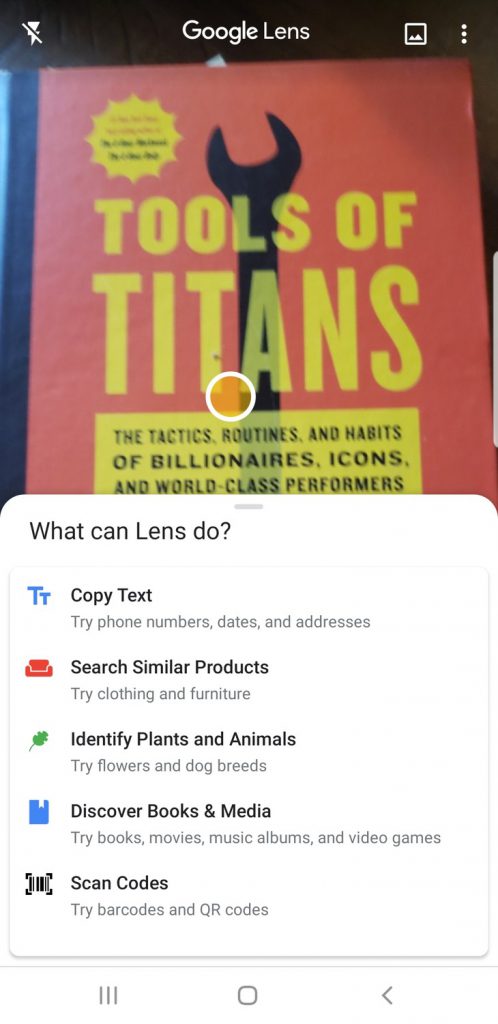Tap the orange Lens focus dot
The width and height of the screenshot is (498, 1024).
point(230,396)
